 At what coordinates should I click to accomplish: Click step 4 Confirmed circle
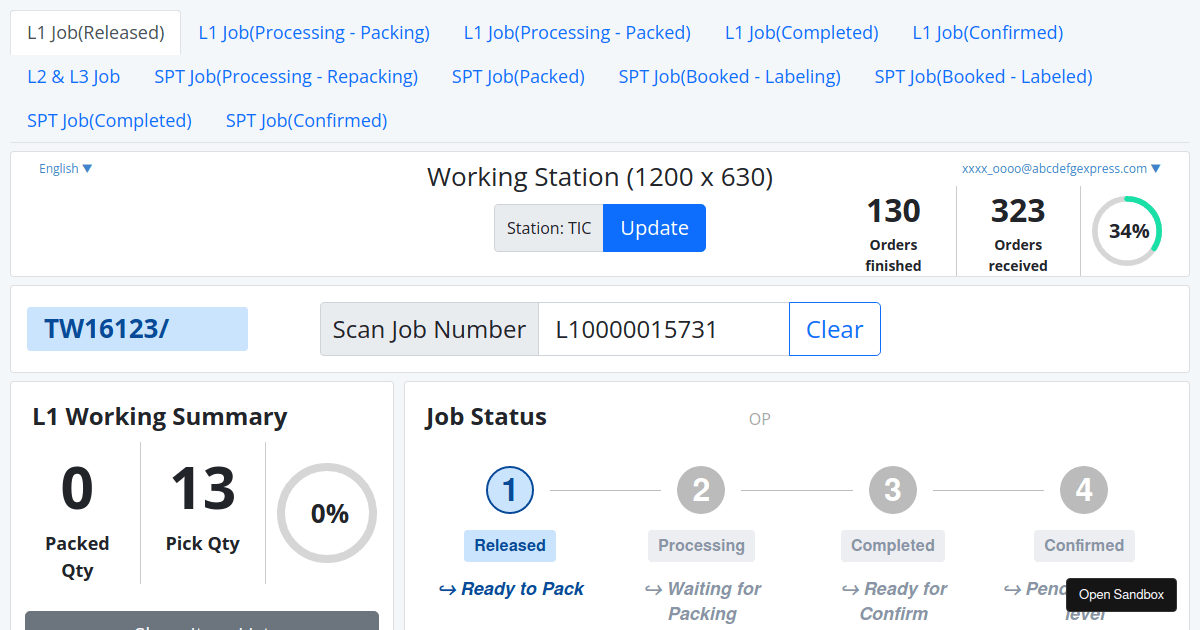[1084, 490]
